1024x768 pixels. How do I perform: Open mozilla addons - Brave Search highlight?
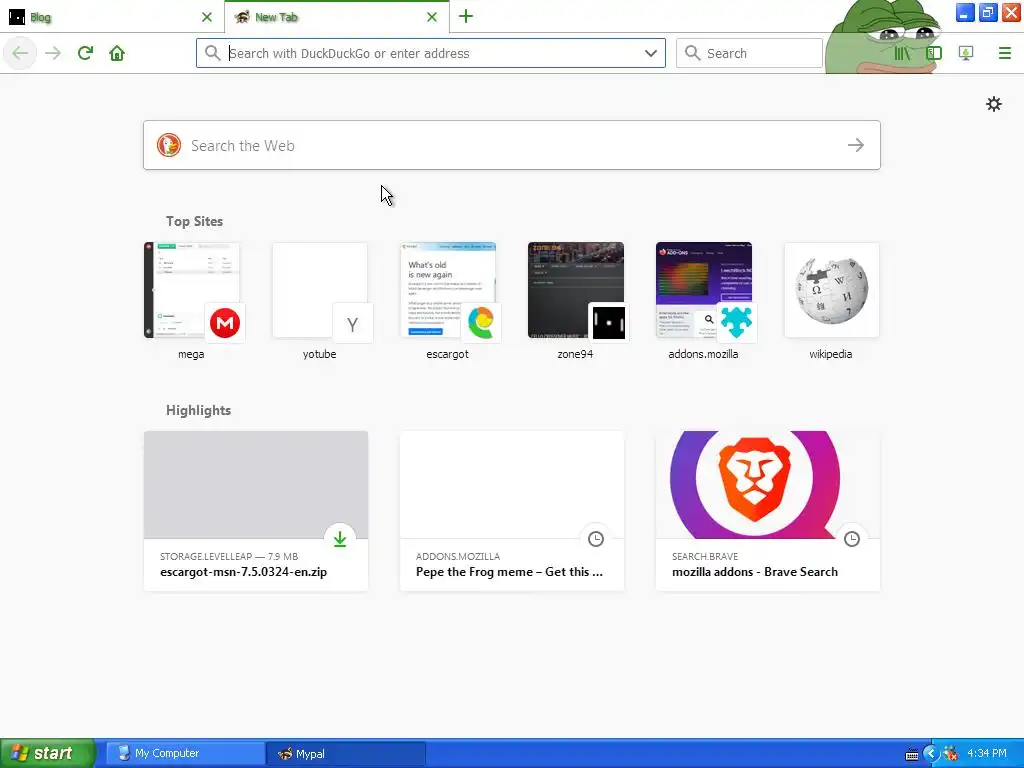pos(768,511)
